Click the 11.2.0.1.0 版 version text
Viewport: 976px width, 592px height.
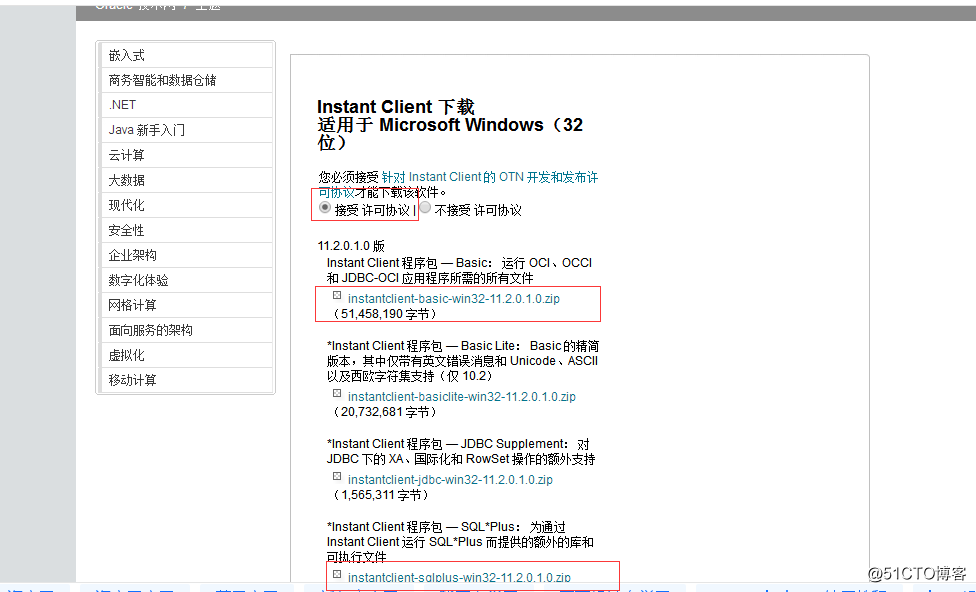(351, 246)
